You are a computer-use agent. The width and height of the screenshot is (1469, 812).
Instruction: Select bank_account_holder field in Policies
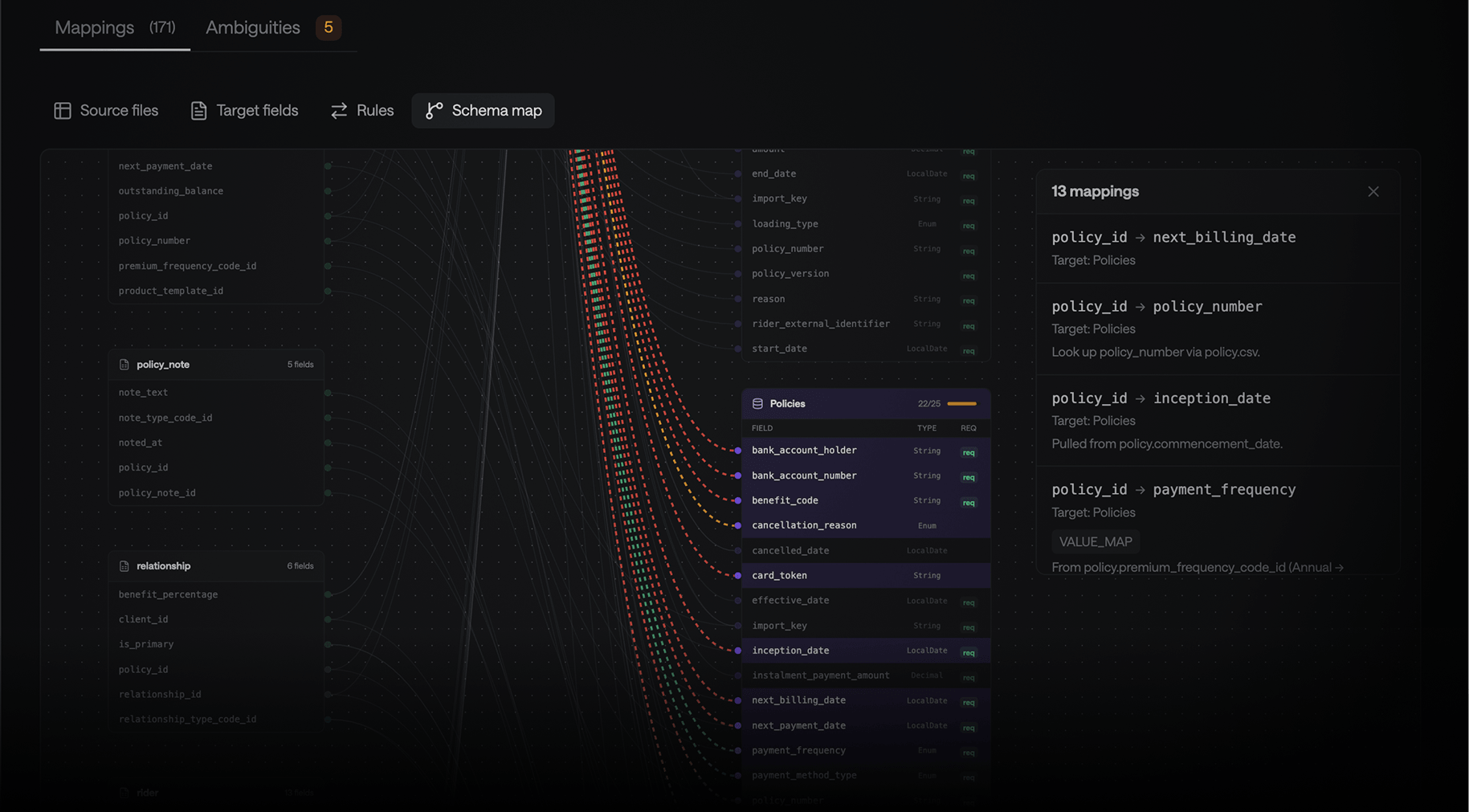(x=866, y=451)
